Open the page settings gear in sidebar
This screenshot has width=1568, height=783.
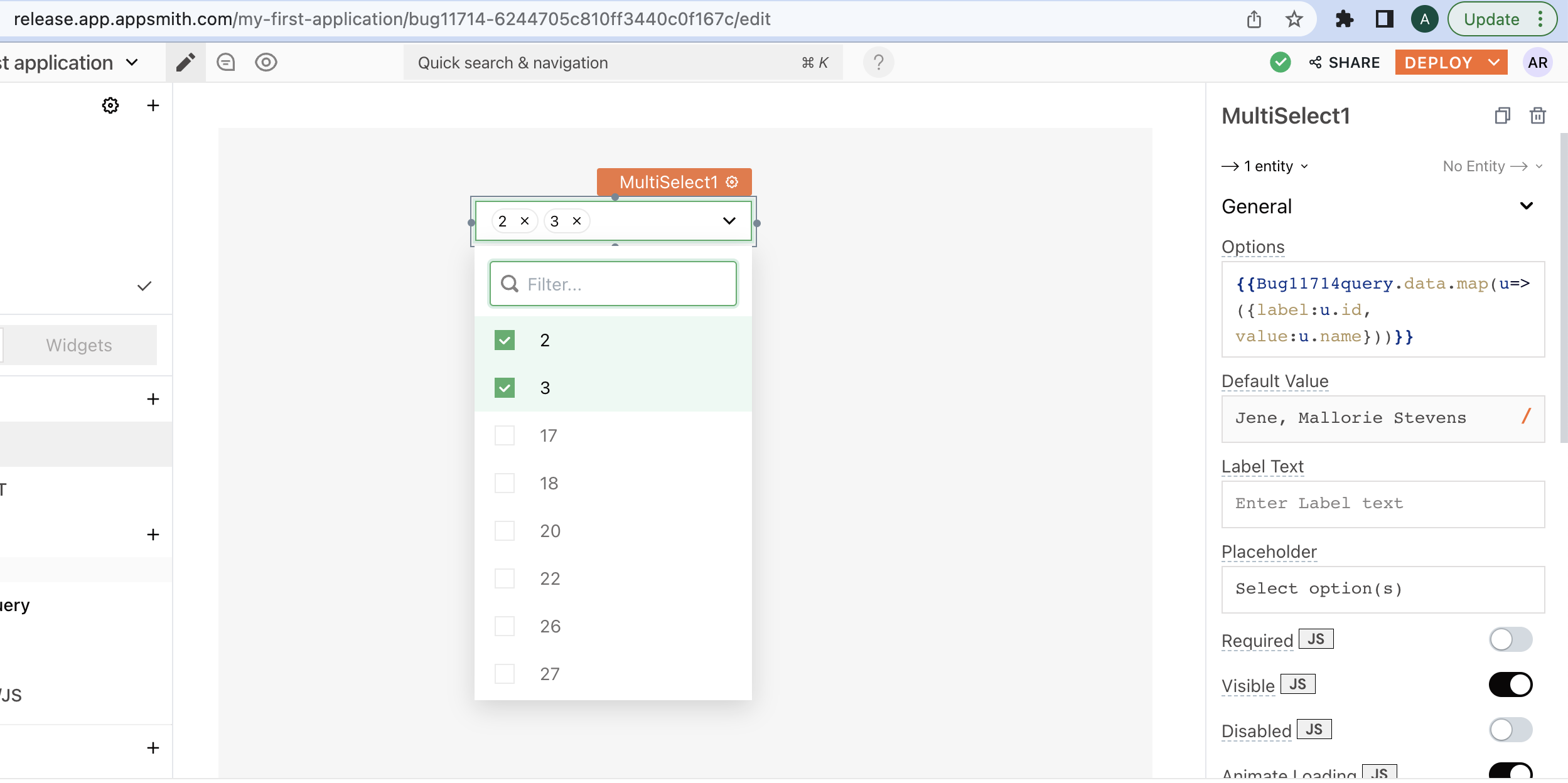click(x=110, y=105)
